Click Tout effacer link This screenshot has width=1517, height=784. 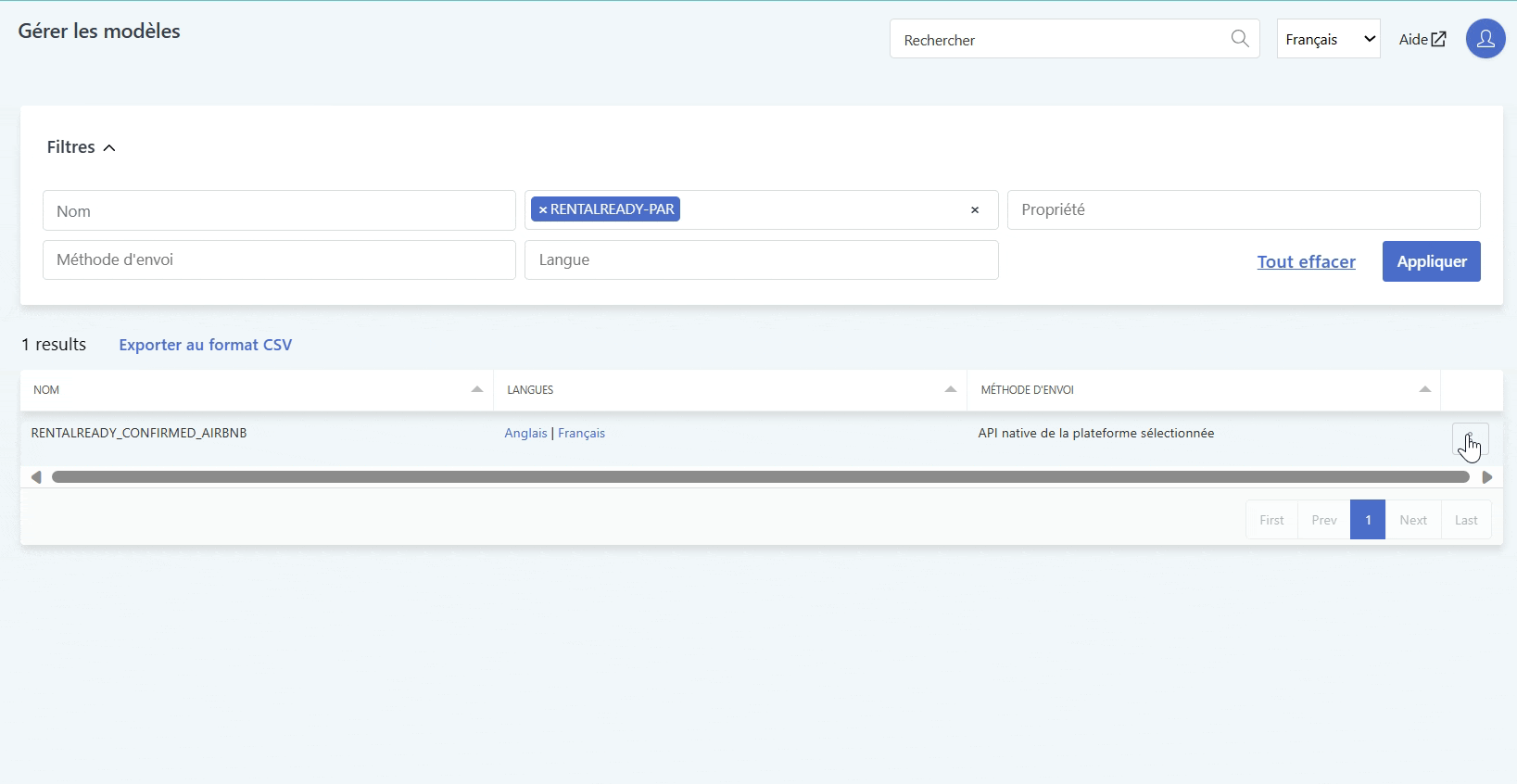click(1306, 261)
